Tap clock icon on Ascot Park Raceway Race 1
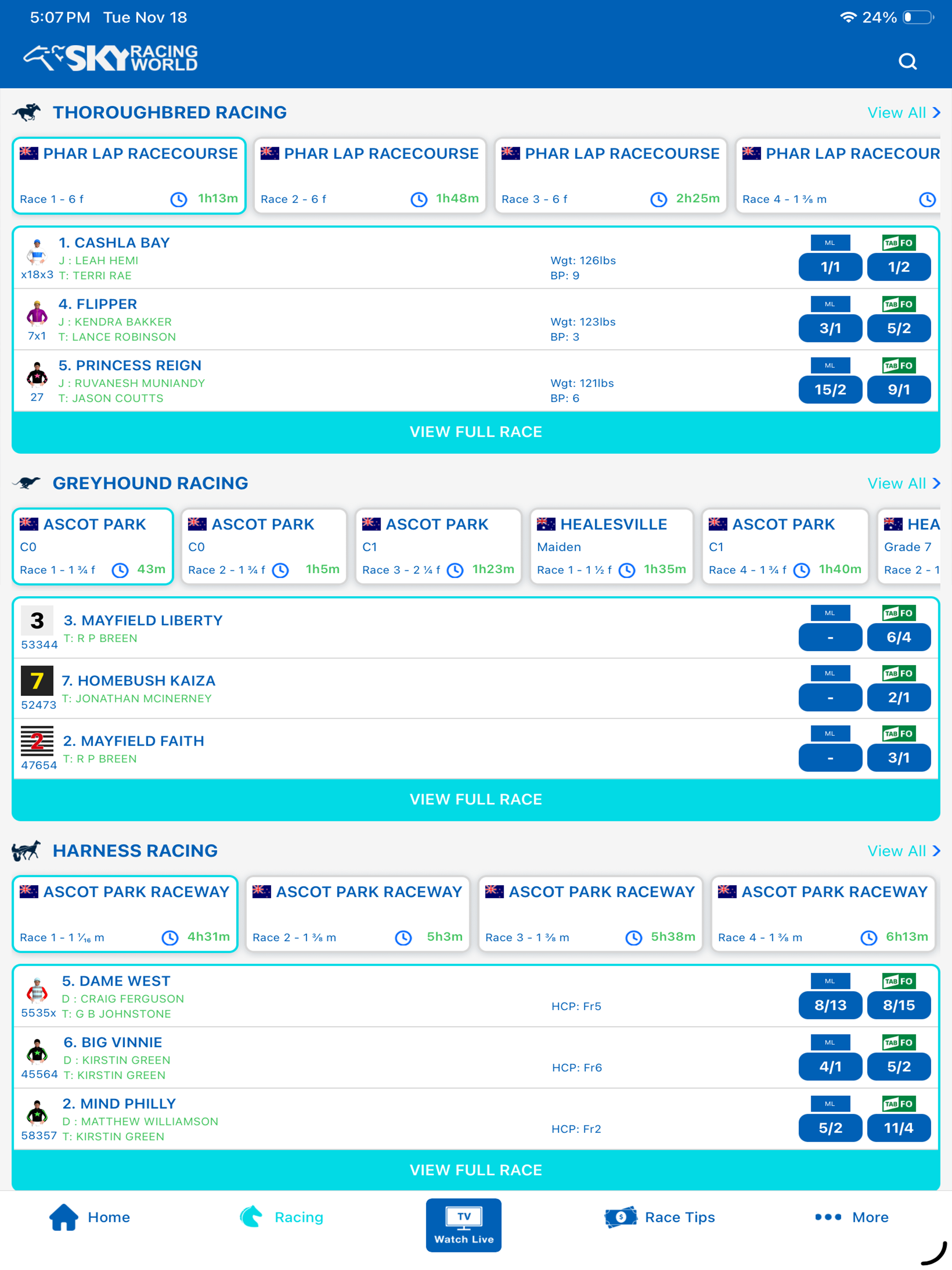The image size is (952, 1270). [x=170, y=938]
